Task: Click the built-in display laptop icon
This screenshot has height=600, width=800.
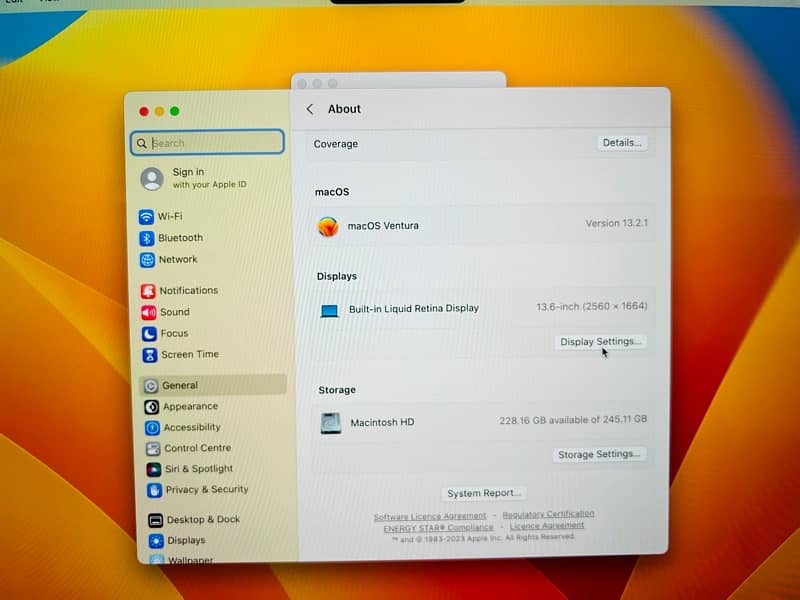Action: (x=329, y=310)
